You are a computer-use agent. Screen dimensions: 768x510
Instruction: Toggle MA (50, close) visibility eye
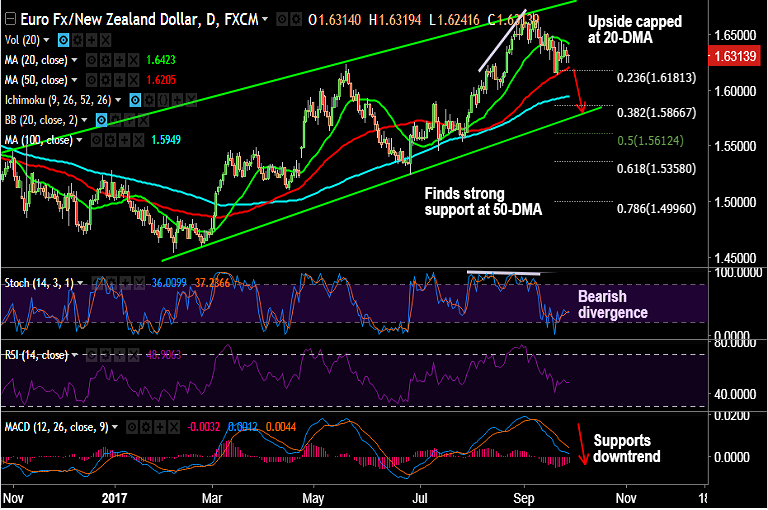point(91,80)
